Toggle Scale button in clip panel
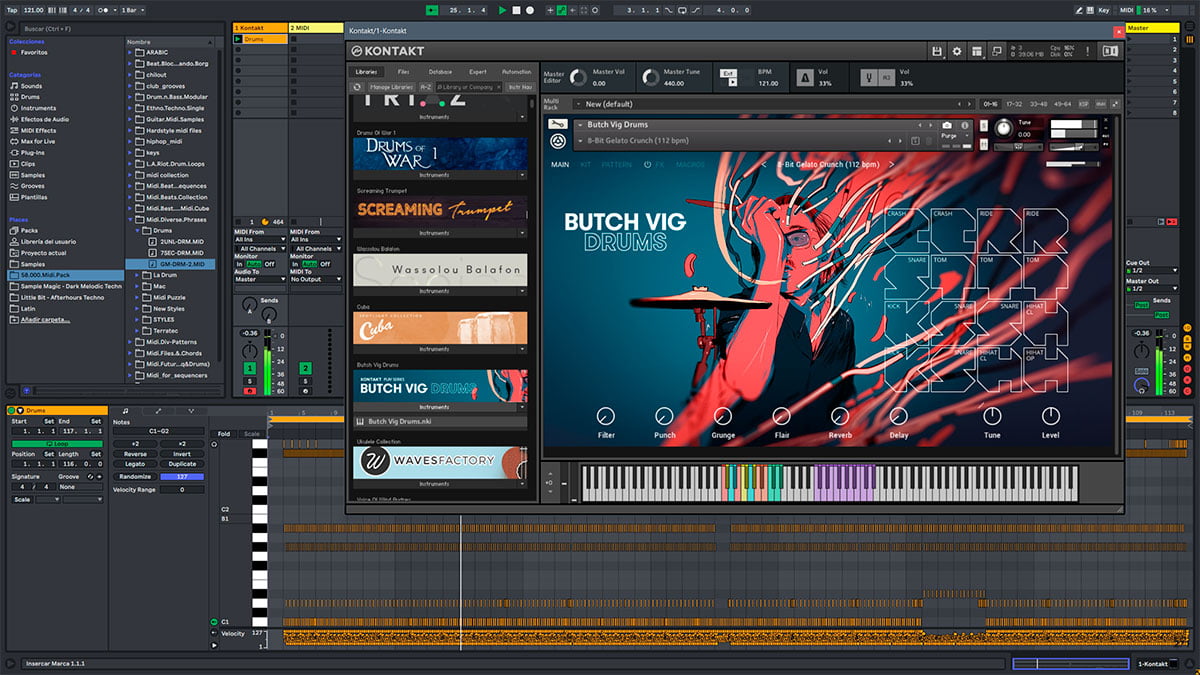The width and height of the screenshot is (1200, 675). pos(22,499)
